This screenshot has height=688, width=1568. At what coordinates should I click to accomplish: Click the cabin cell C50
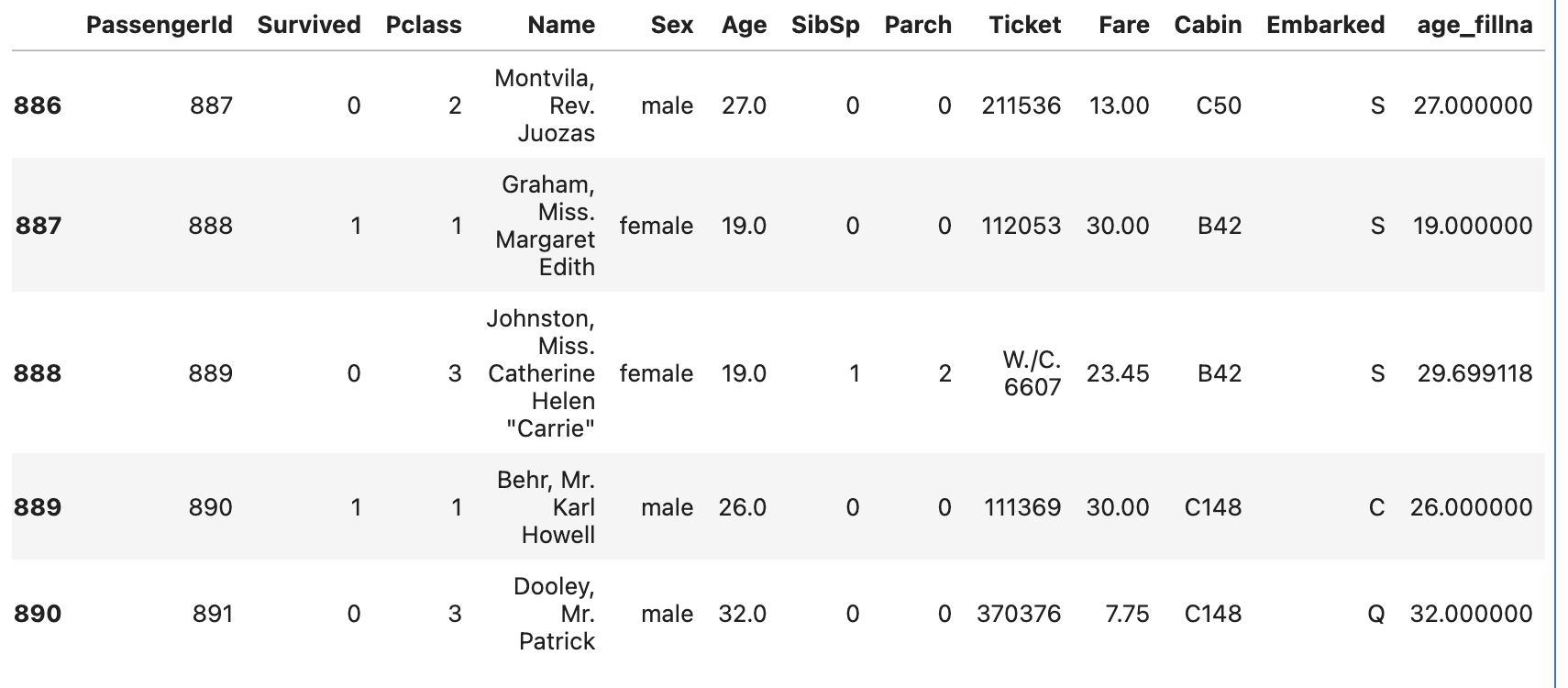(x=1218, y=105)
